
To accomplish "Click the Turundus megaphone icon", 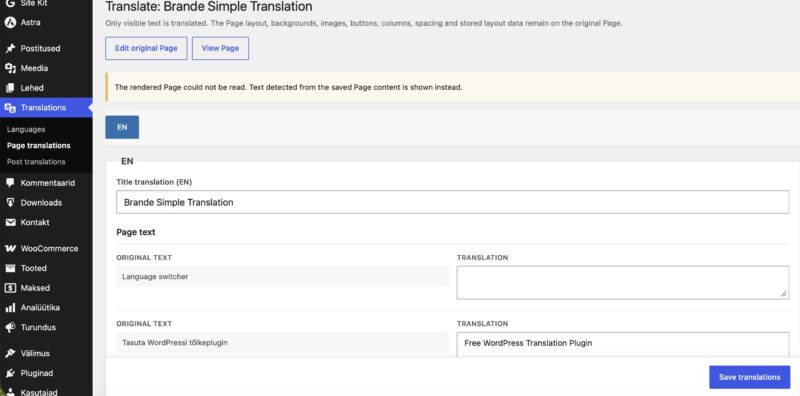I will click(10, 328).
